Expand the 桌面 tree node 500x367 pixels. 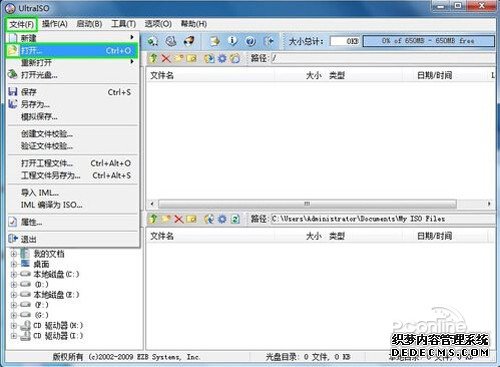tap(14, 264)
